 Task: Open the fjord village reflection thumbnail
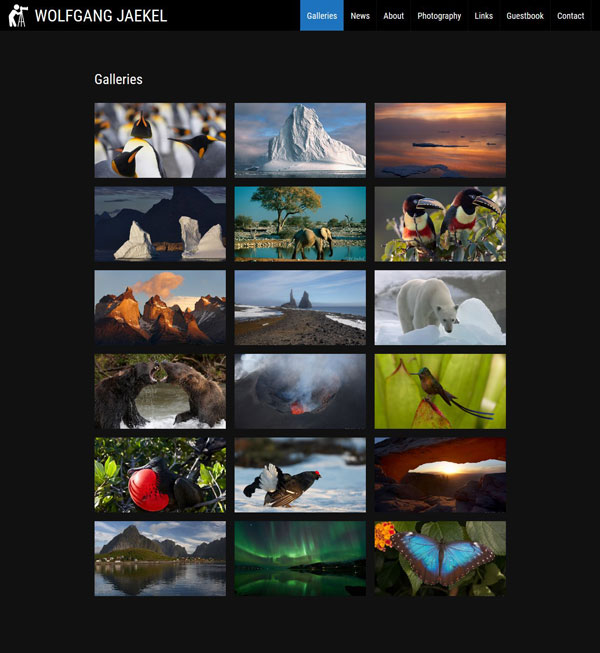tap(160, 558)
